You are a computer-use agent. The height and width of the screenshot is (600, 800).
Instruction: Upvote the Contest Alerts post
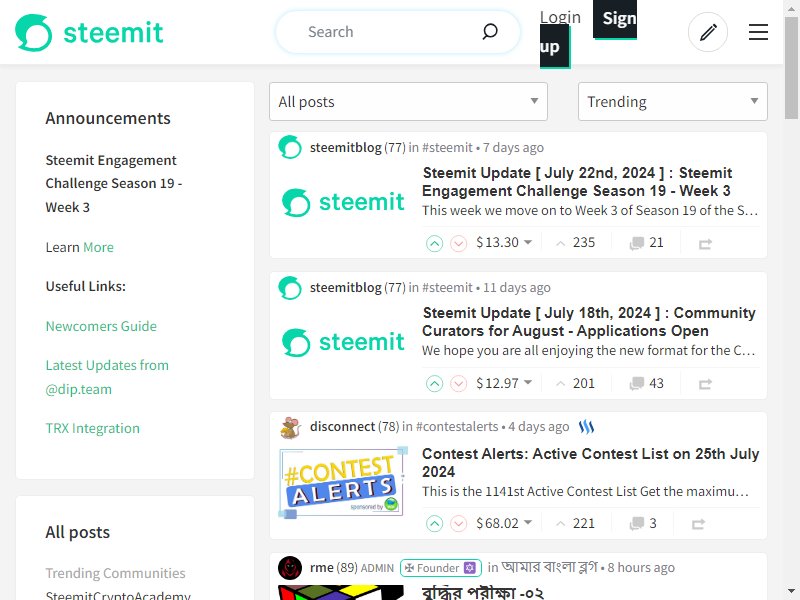pos(434,523)
